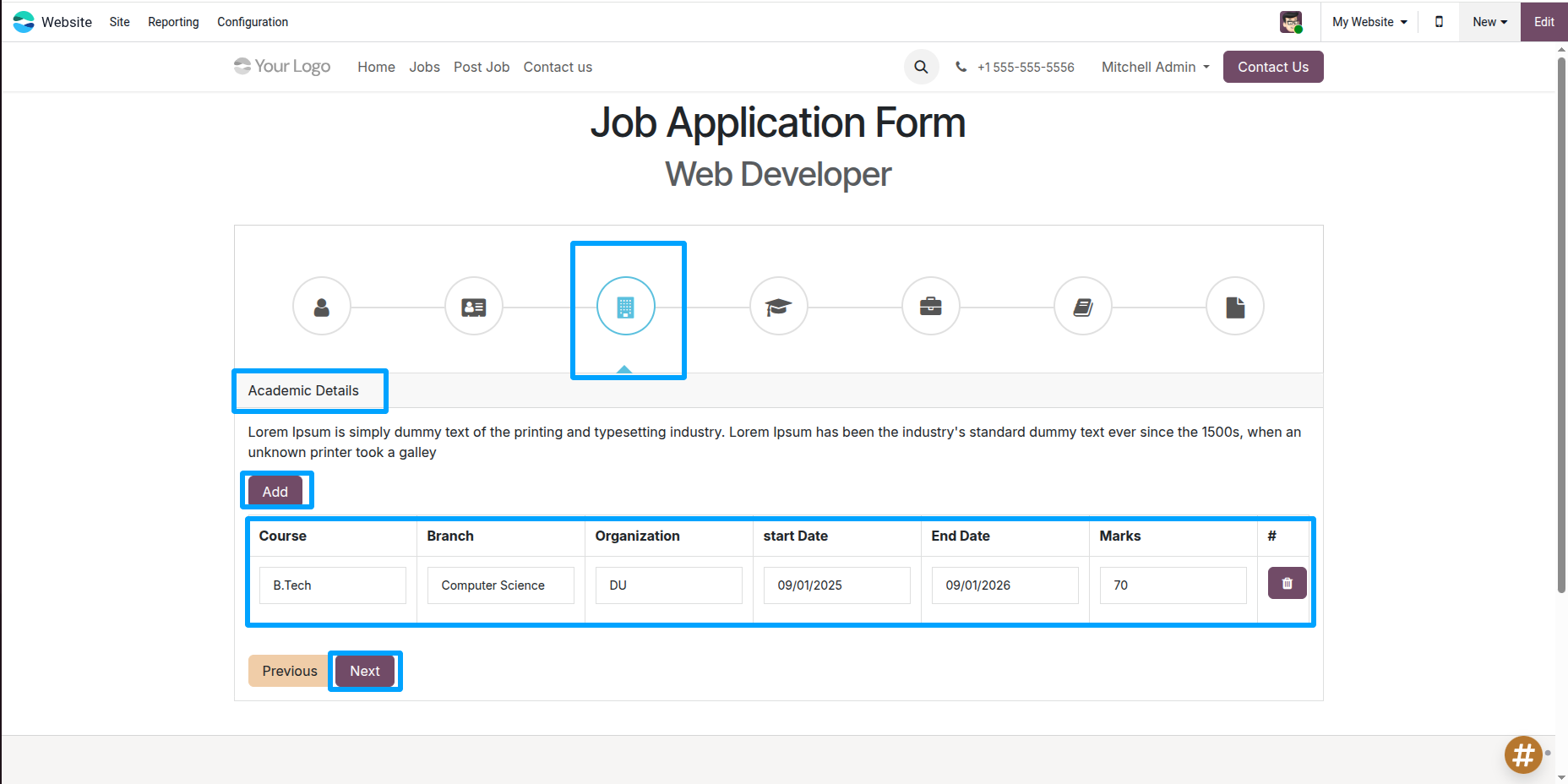Click the person profile step icon
This screenshot has height=784, width=1568.
(x=322, y=307)
